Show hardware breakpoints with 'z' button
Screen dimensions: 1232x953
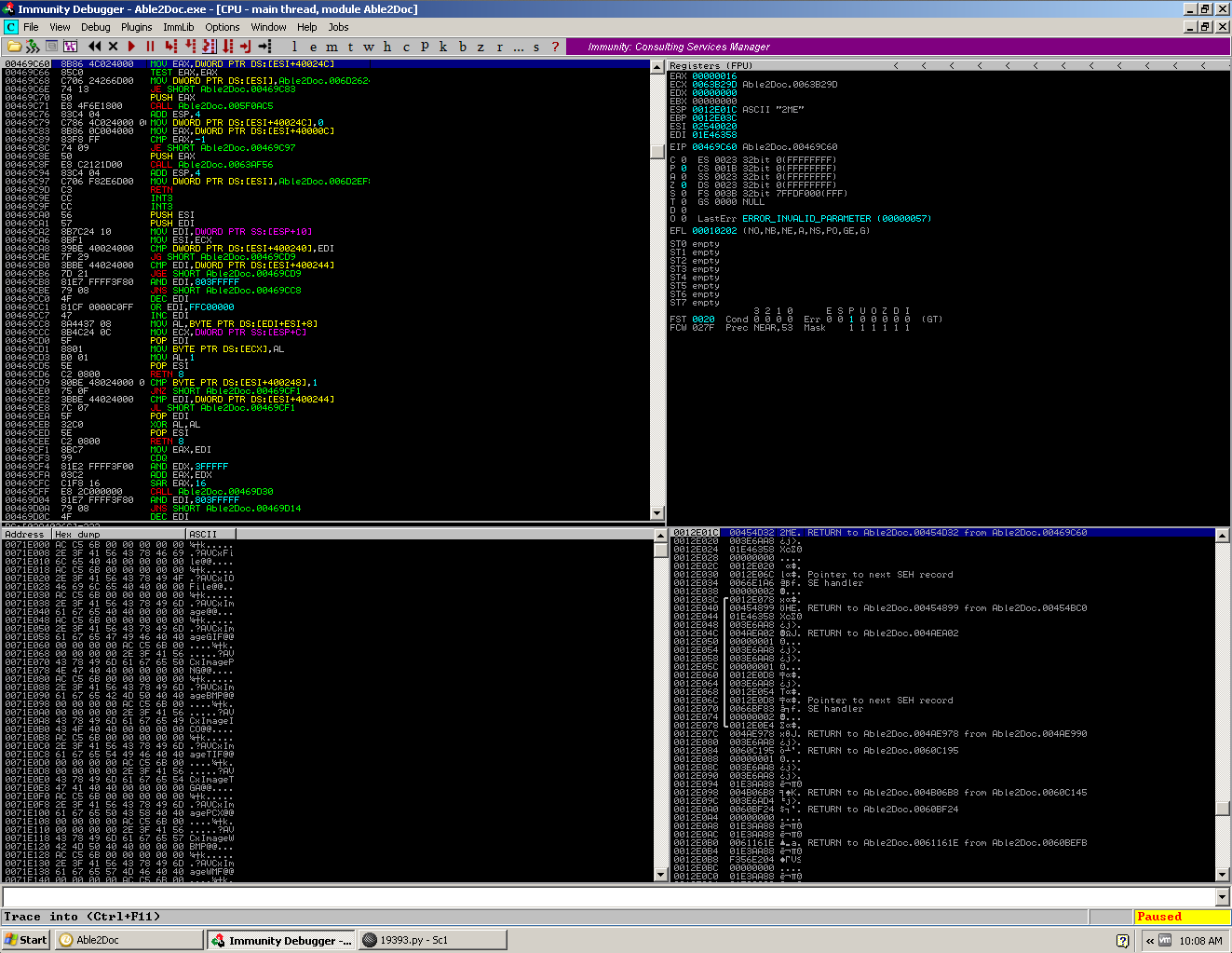pos(481,46)
